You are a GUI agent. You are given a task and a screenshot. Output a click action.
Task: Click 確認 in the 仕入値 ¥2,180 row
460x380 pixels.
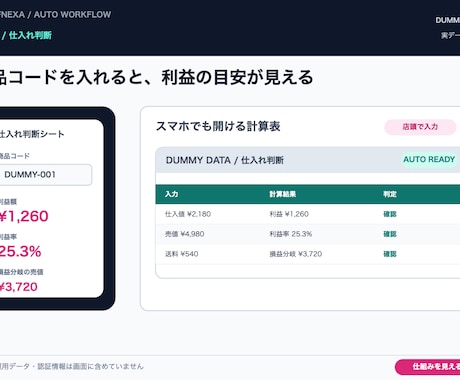[x=390, y=214]
